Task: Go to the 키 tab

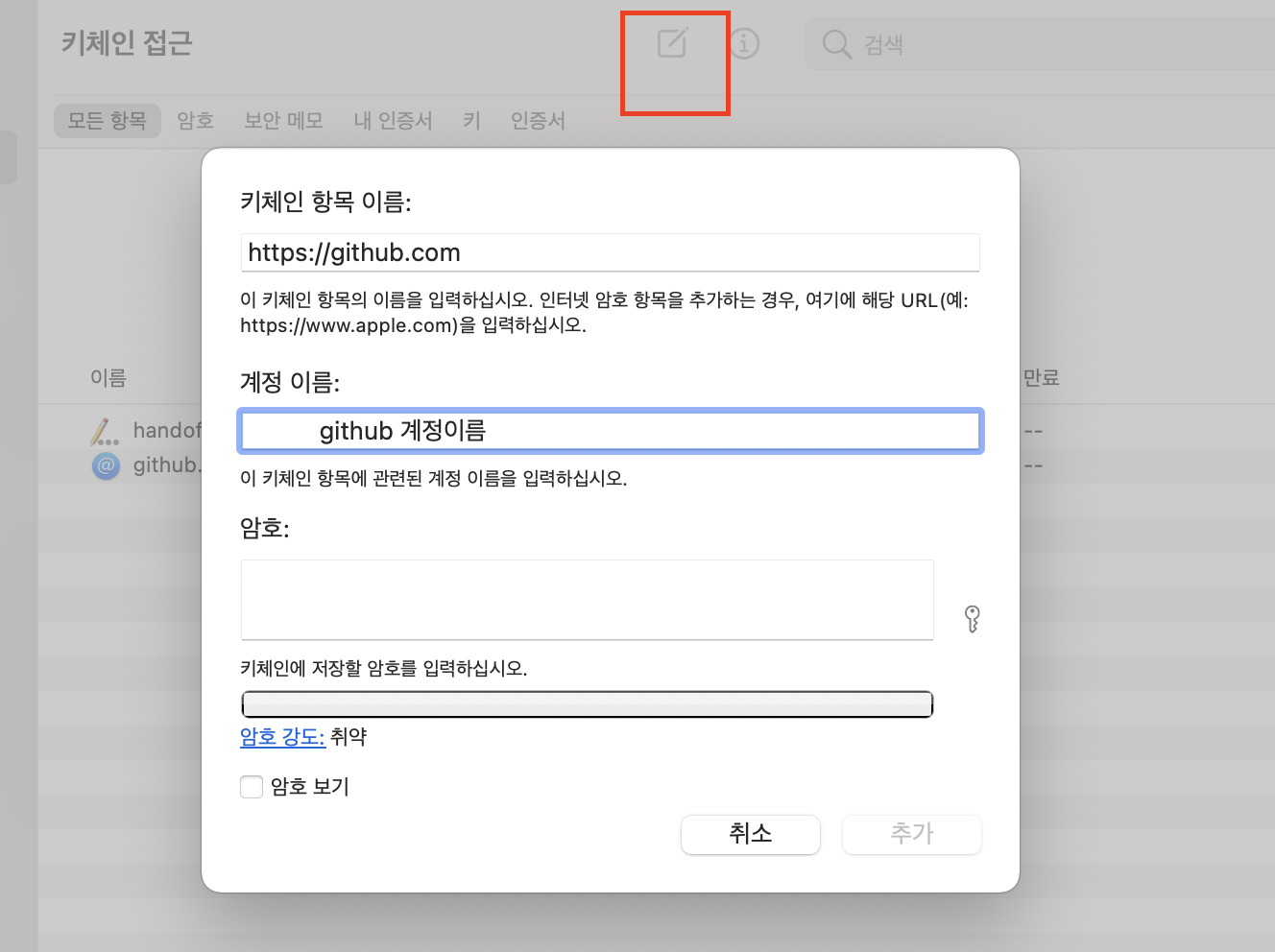Action: click(x=471, y=121)
